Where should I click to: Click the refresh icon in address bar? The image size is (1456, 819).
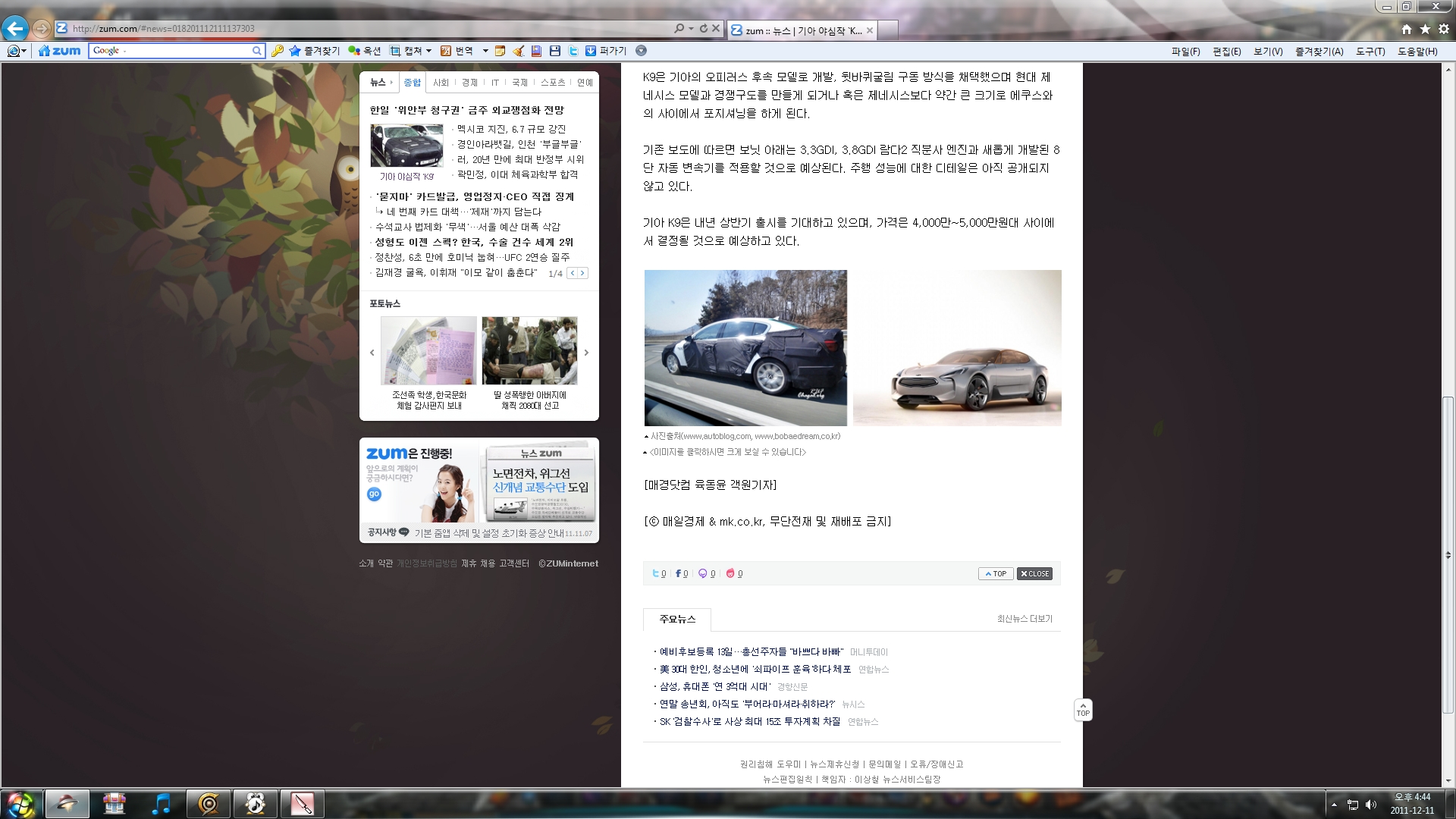point(703,29)
